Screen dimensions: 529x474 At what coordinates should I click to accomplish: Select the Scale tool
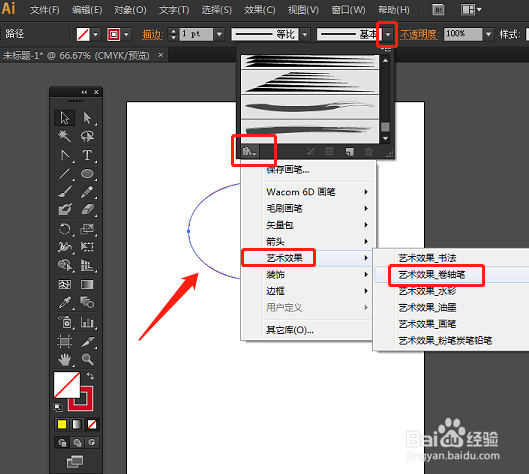coord(87,229)
